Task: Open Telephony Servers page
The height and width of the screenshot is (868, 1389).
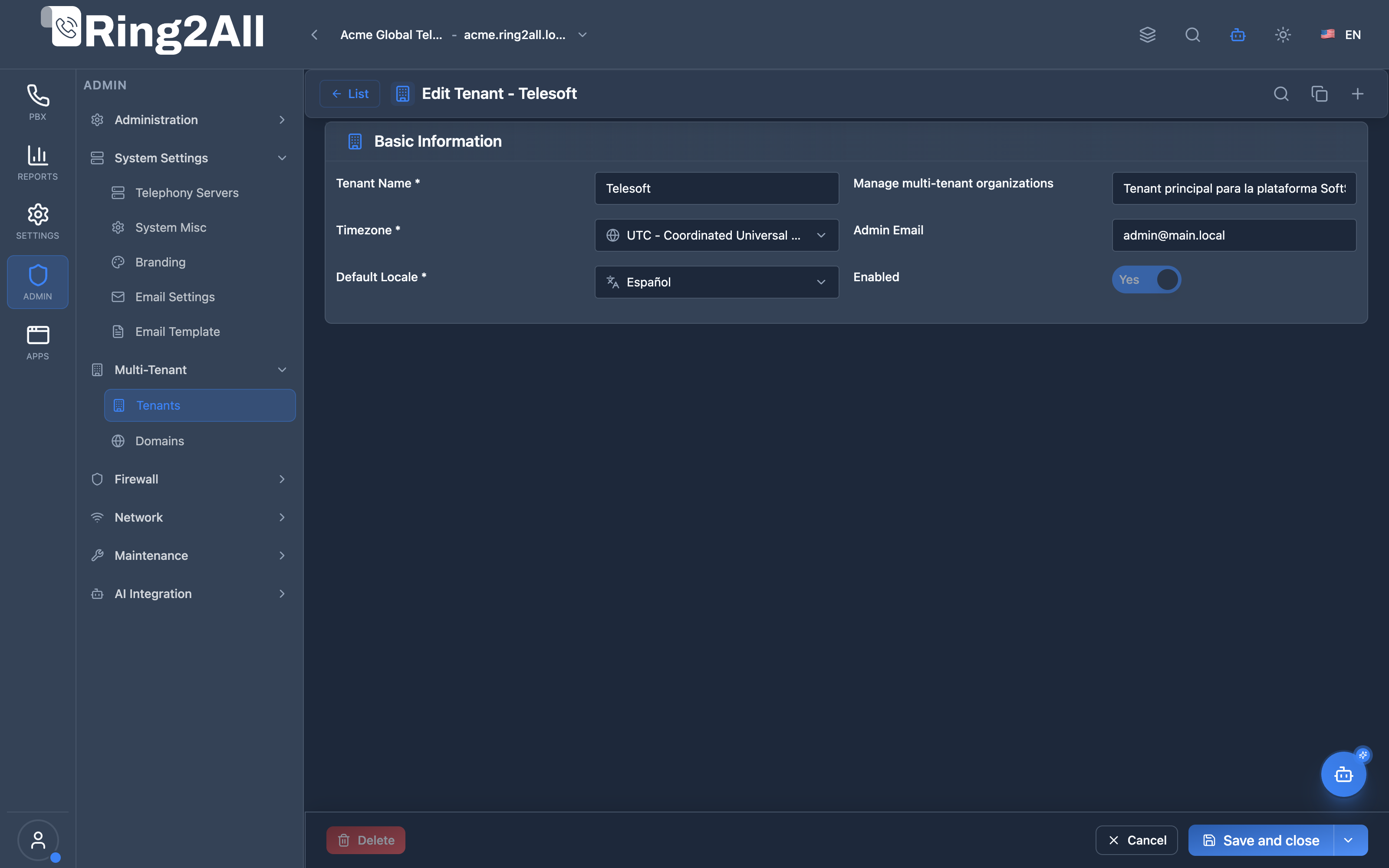Action: click(x=200, y=193)
